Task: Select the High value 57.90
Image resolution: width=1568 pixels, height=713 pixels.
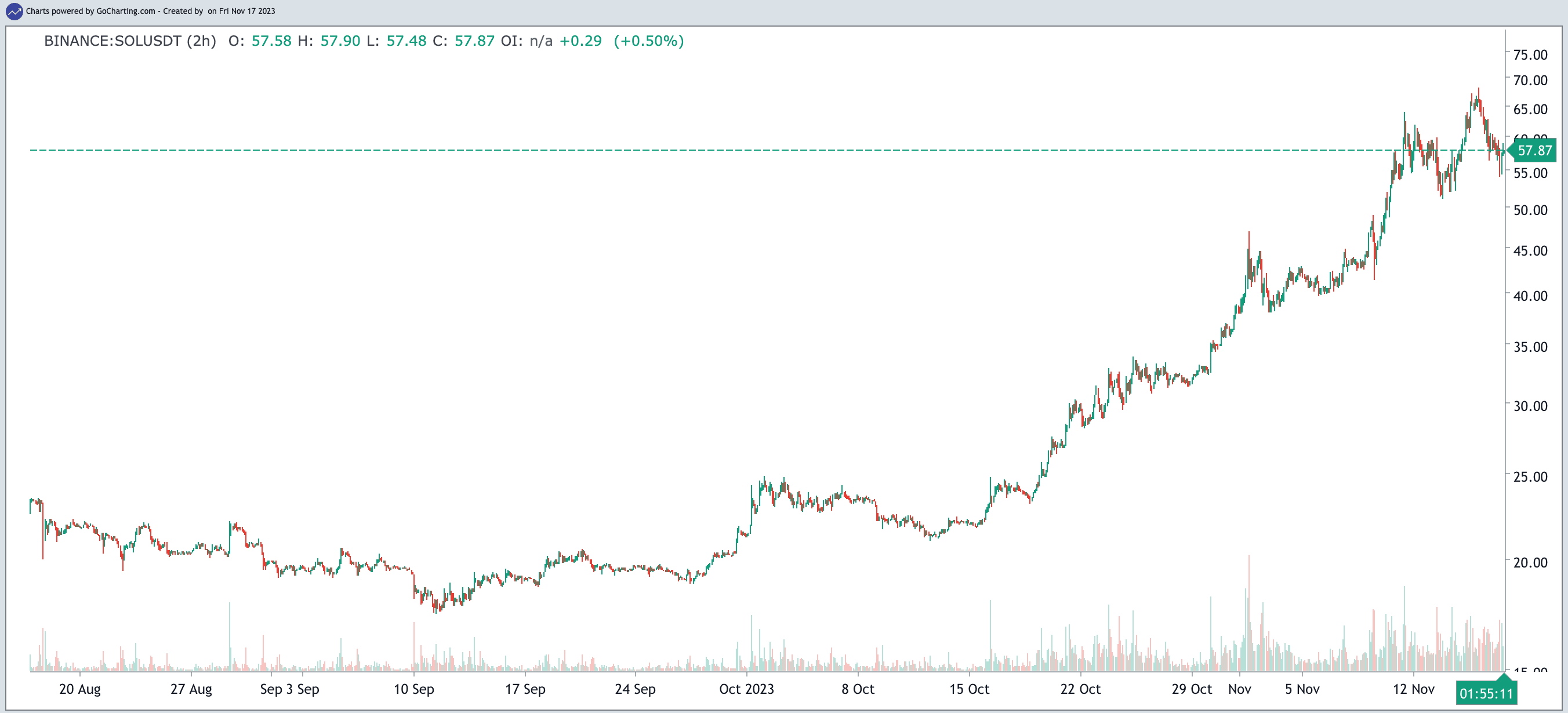Action: tap(340, 41)
